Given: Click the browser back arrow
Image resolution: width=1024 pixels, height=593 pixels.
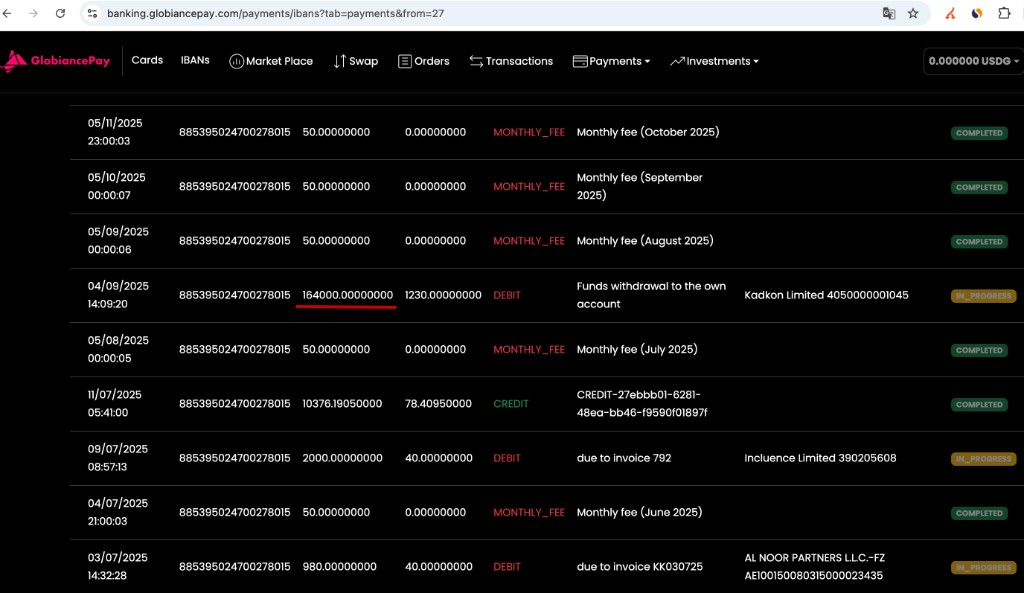Looking at the screenshot, I should pos(7,13).
